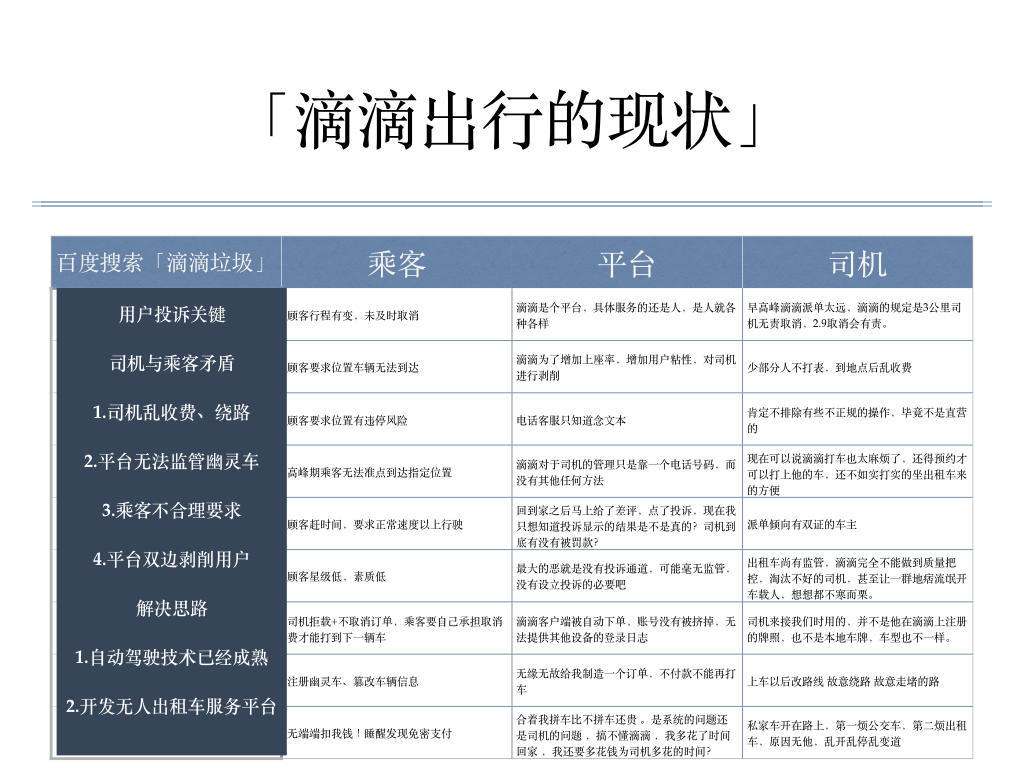
Task: Click platform cell starting 合着我拼车比不拼车还贵
Action: 627,733
